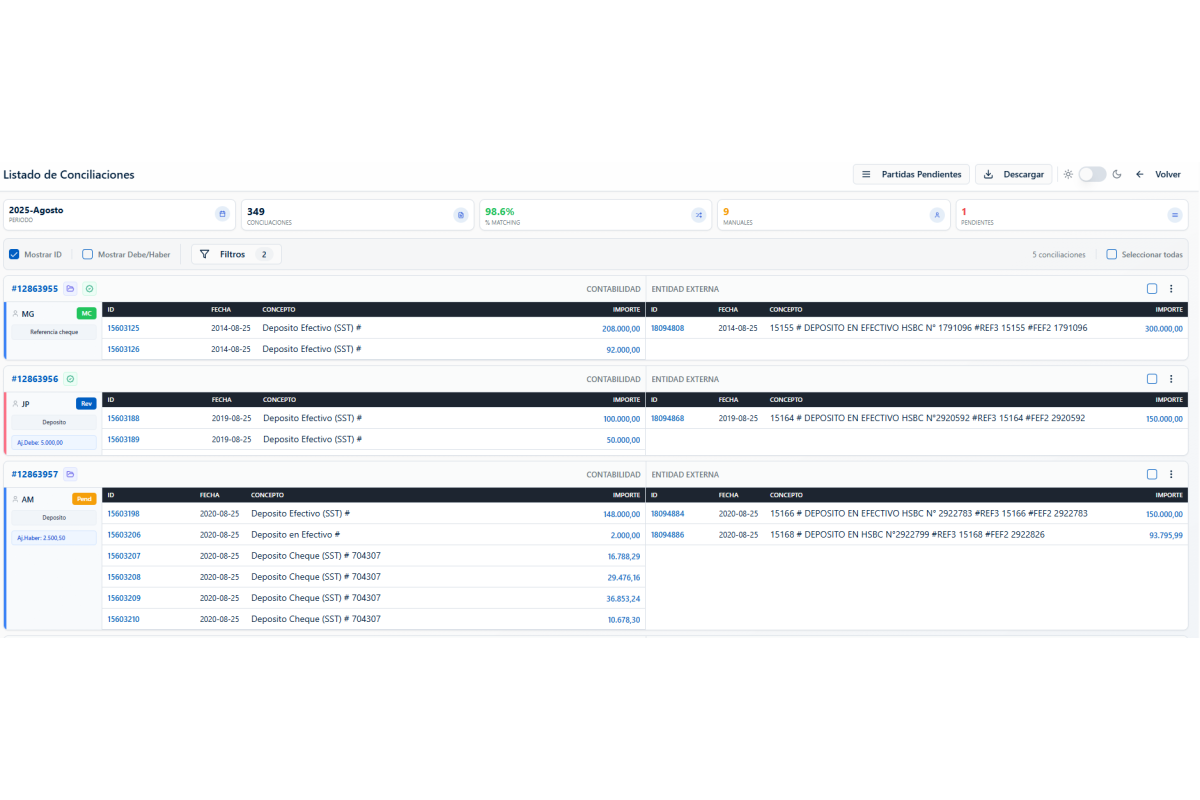
Task: Click the equals icon in the Pendientes card
Action: (x=1174, y=215)
